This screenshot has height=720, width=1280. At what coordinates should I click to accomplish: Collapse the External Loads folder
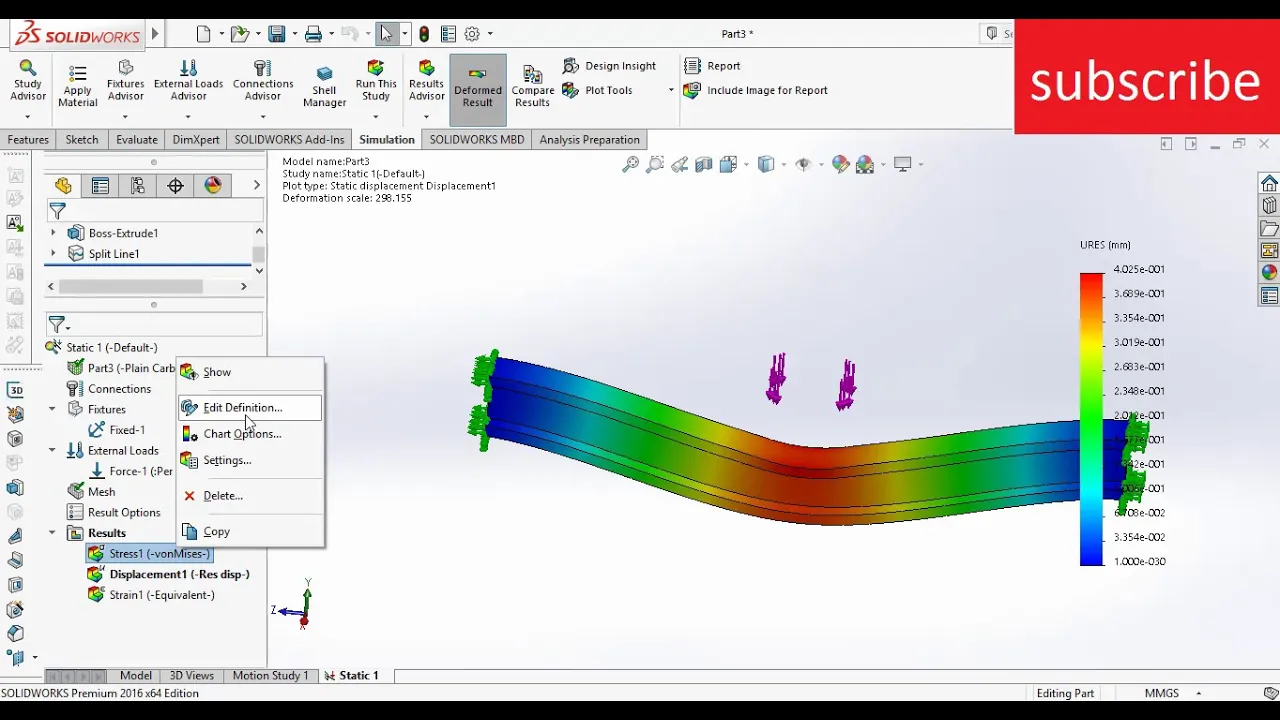(52, 450)
